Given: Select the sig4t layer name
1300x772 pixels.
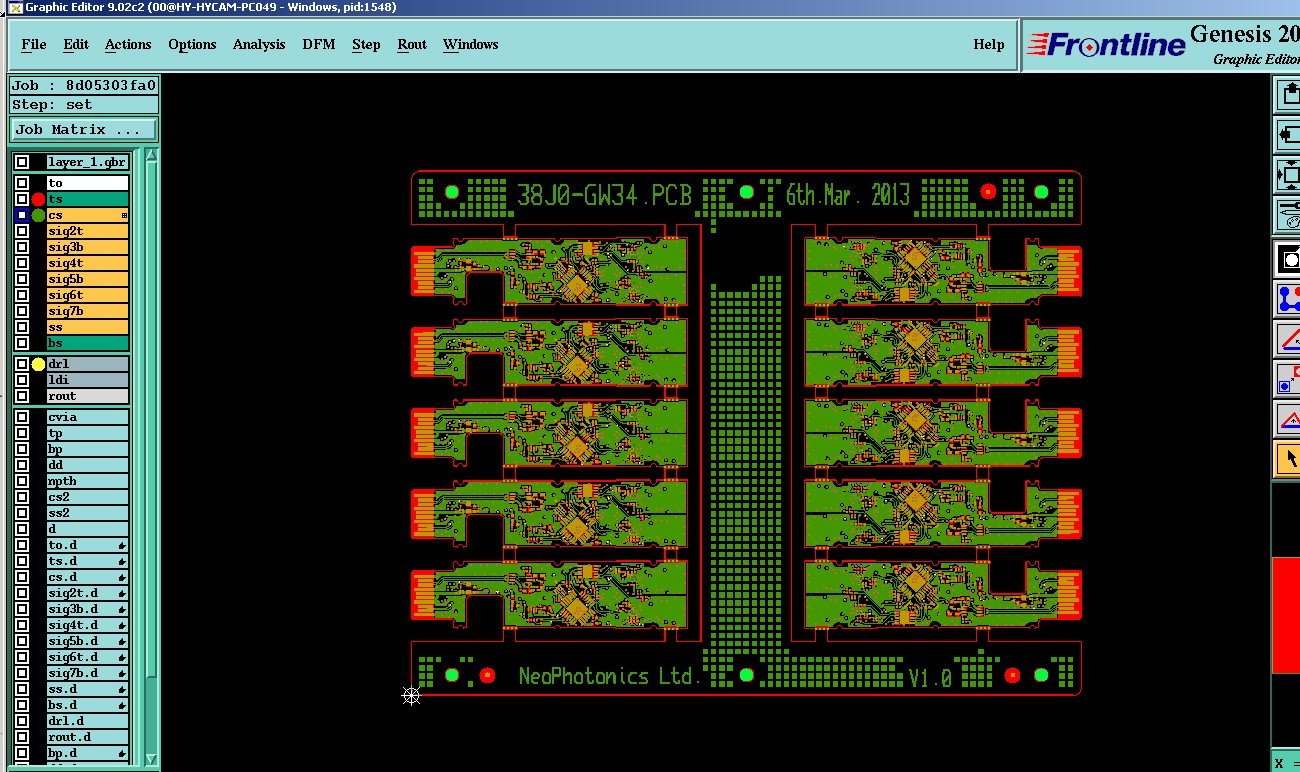Looking at the screenshot, I should coord(88,263).
